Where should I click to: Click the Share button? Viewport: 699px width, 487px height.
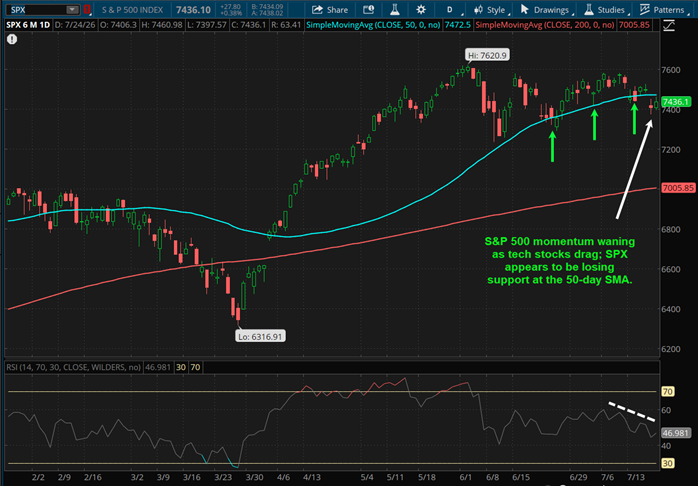(x=330, y=9)
